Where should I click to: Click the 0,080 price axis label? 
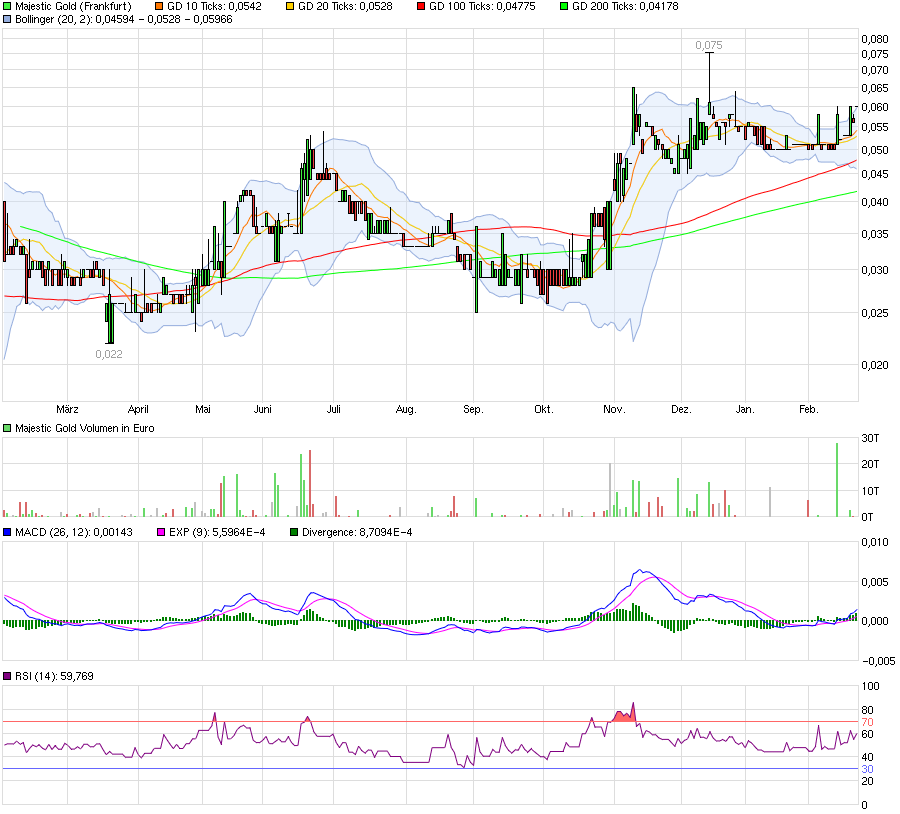(x=875, y=39)
